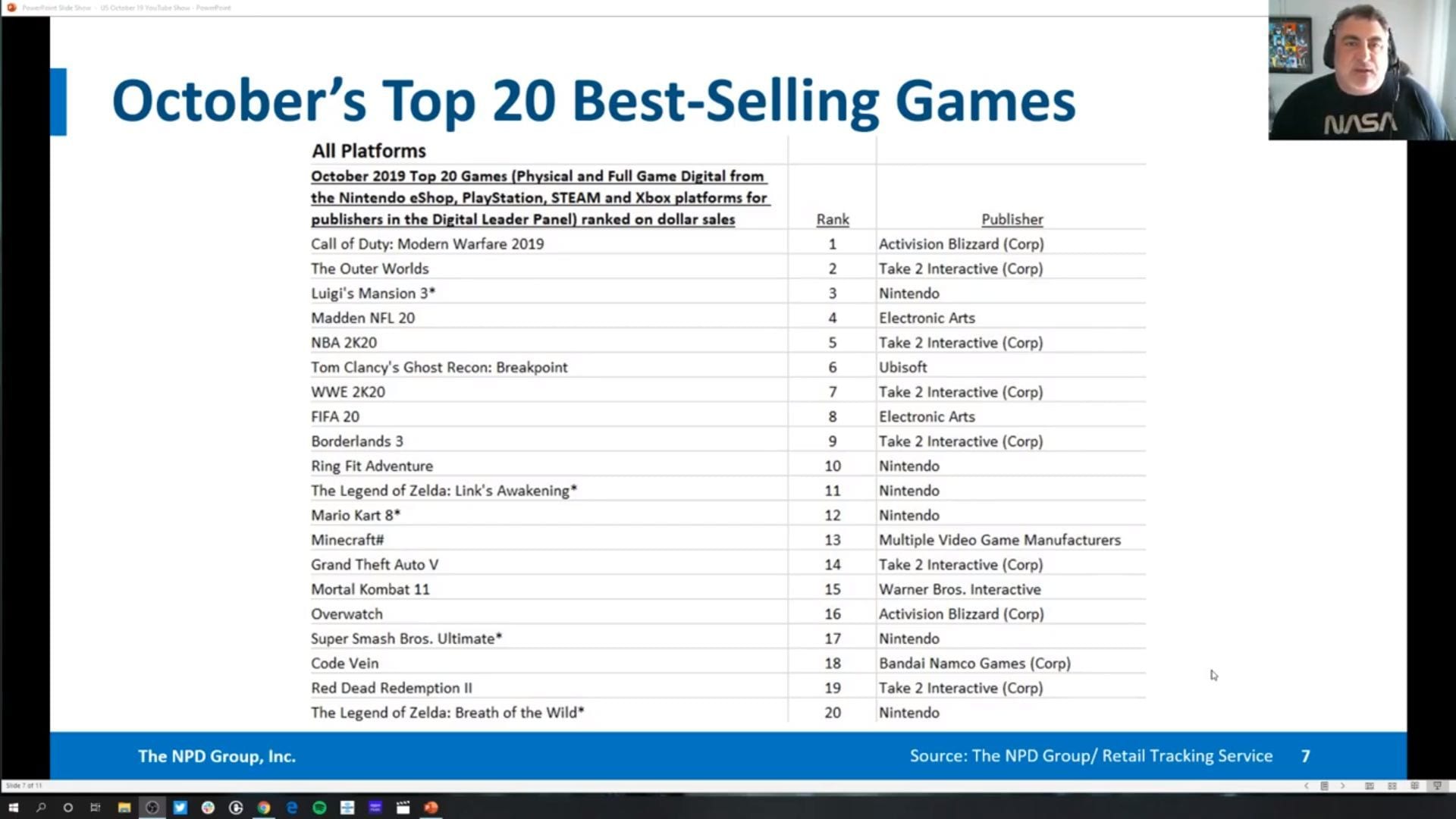Open Slack from the taskbar
The height and width of the screenshot is (819, 1456).
pos(208,808)
